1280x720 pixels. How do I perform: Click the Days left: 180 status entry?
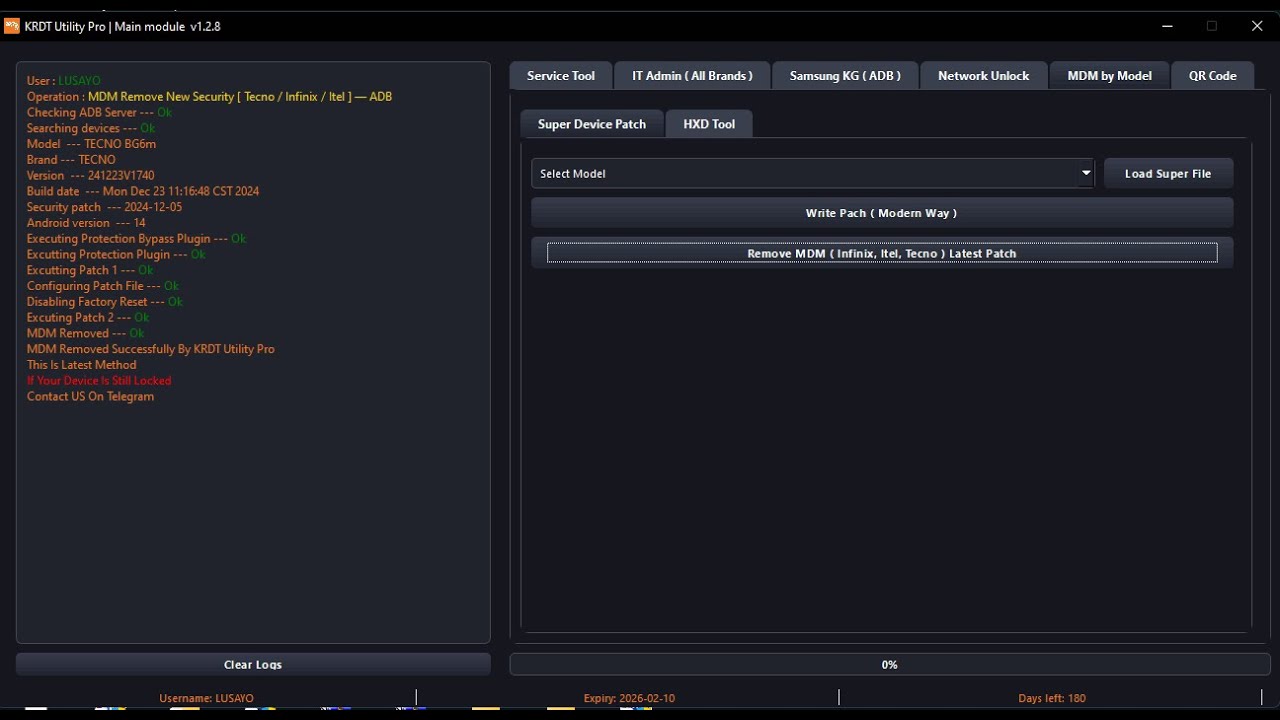[x=1051, y=698]
